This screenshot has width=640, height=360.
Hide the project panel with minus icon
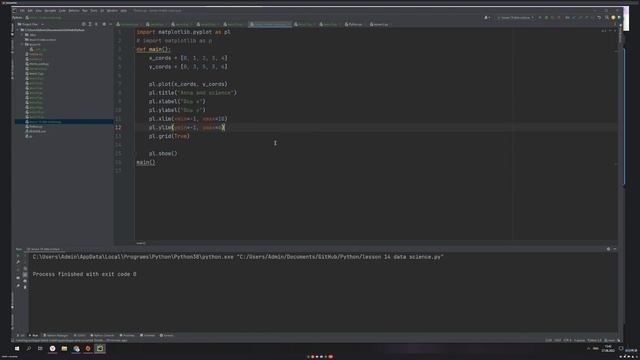point(110,24)
